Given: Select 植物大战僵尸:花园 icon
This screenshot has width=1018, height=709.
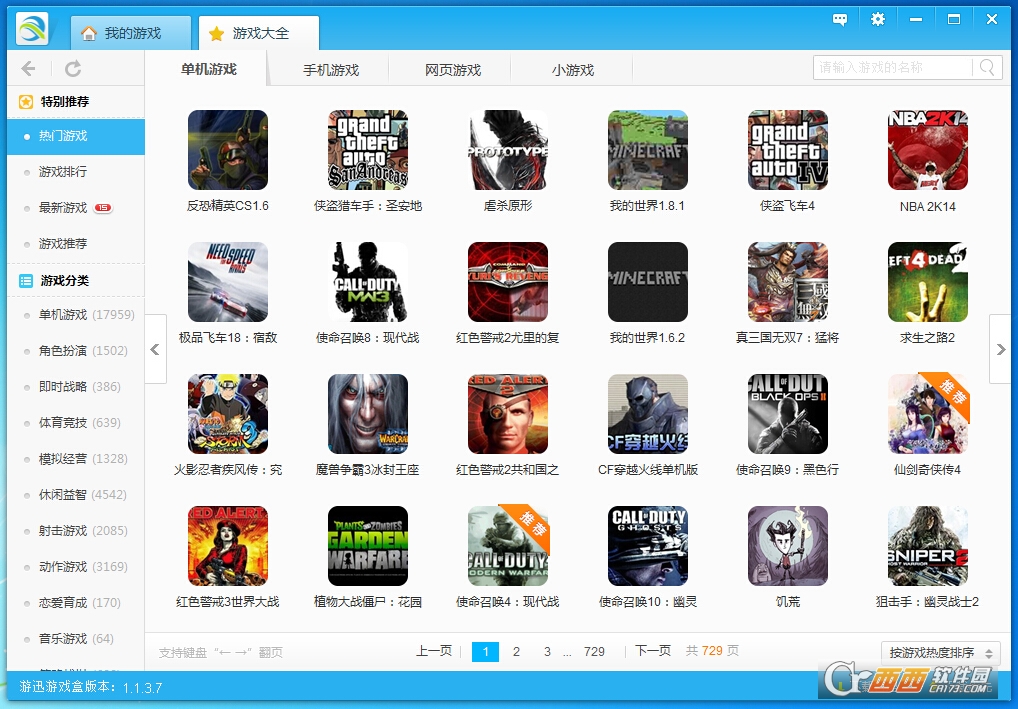Looking at the screenshot, I should click(x=368, y=546).
